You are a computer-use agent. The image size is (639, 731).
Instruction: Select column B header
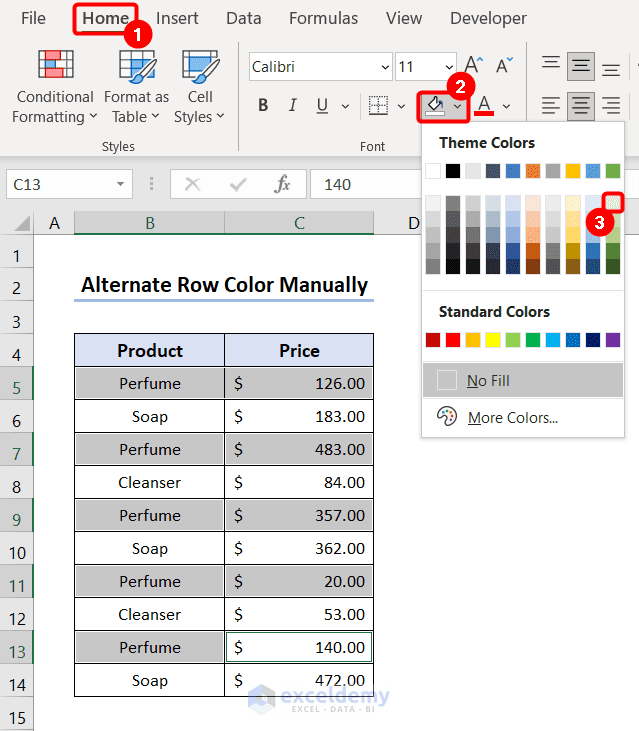(150, 223)
